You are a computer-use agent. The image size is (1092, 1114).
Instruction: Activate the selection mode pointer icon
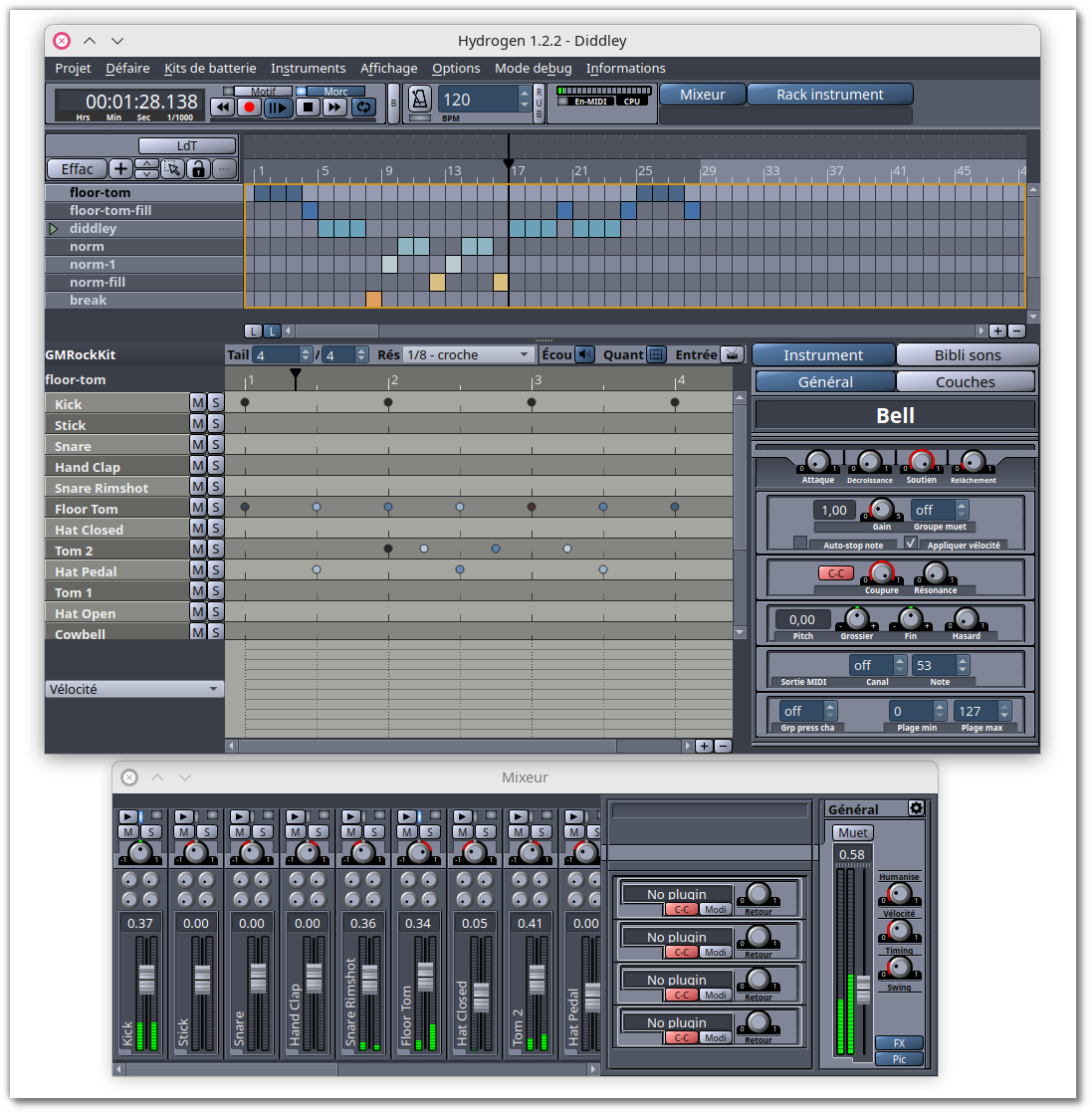[172, 169]
